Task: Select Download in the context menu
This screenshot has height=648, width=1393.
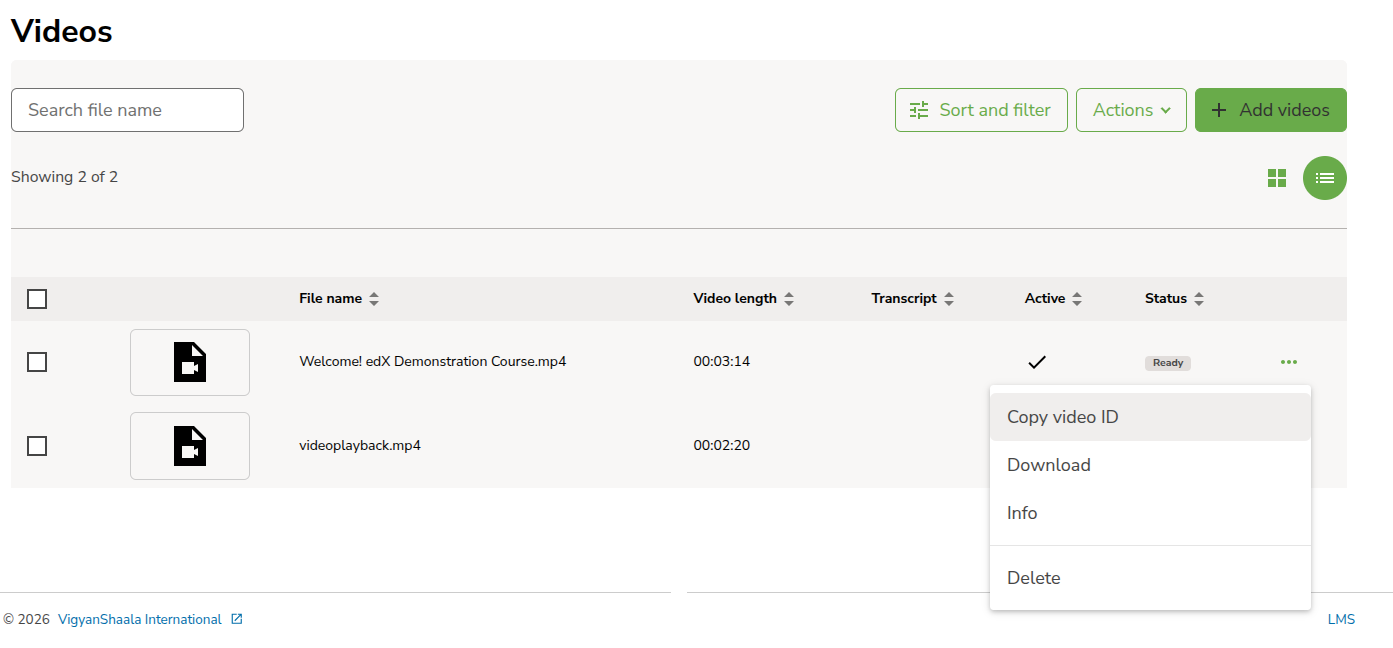Action: [1150, 465]
